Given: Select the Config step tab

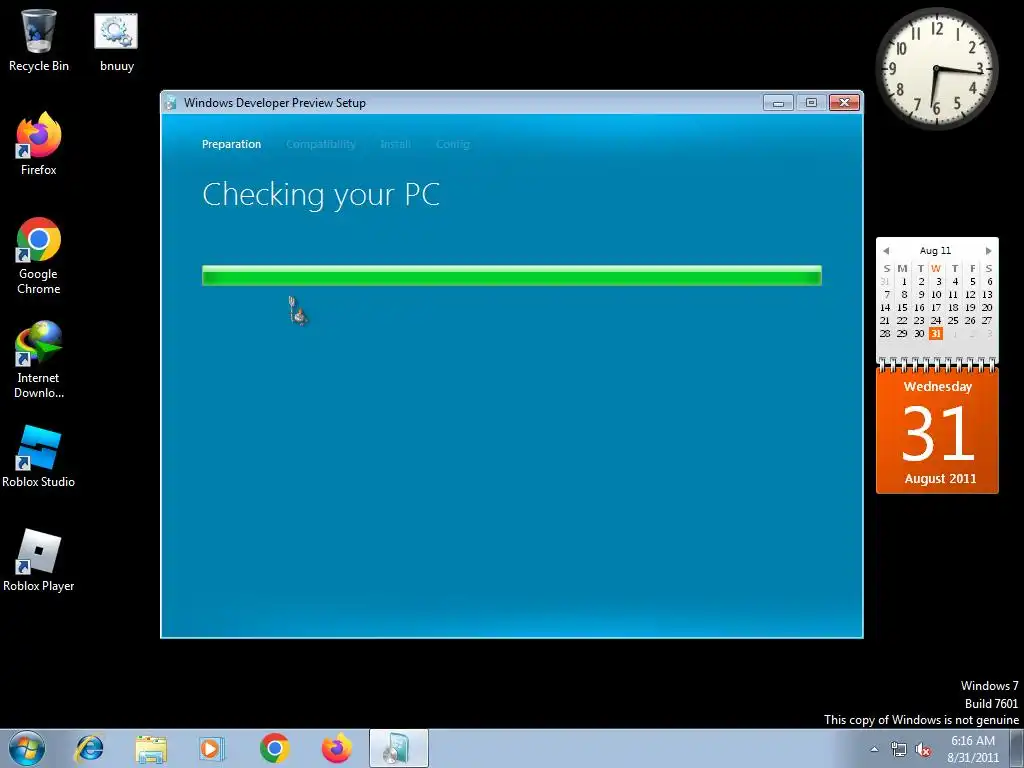Looking at the screenshot, I should pyautogui.click(x=453, y=144).
